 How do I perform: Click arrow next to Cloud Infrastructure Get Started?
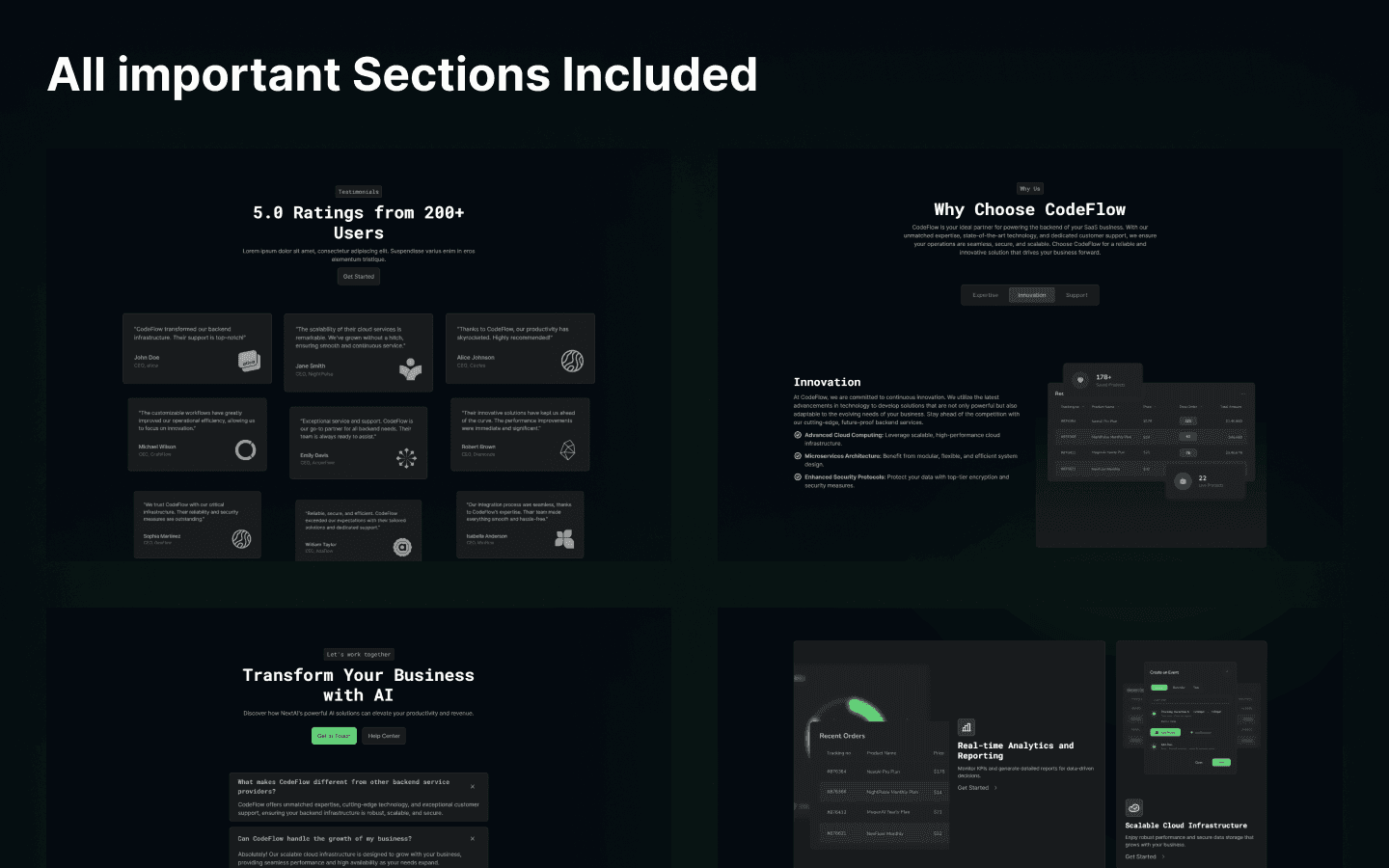pyautogui.click(x=1163, y=856)
